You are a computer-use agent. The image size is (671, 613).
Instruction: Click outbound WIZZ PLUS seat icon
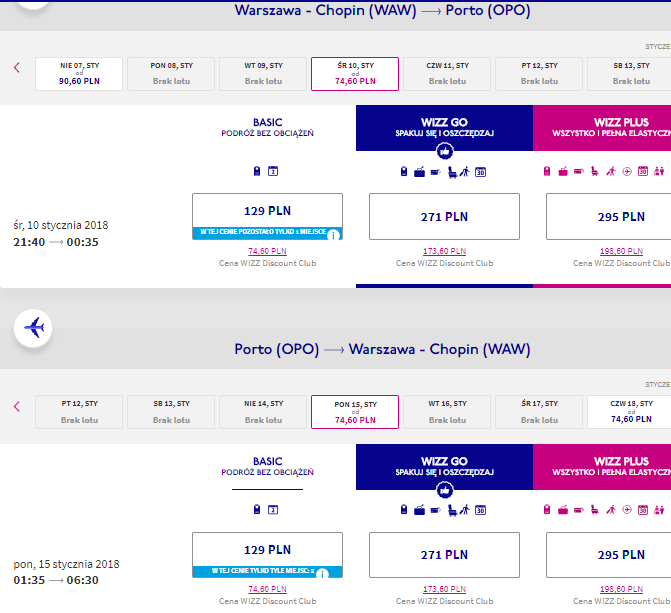594,172
